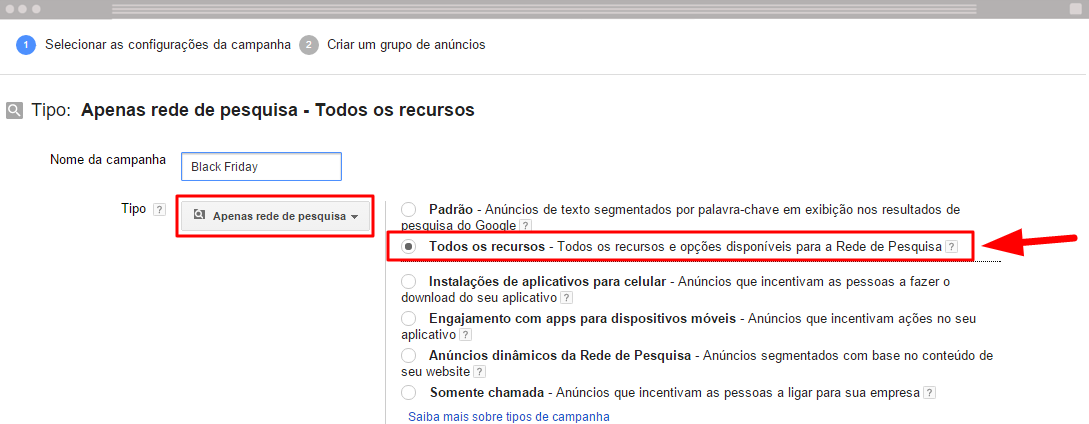Click the third dot in the title bar
This screenshot has height=424, width=1089.
36,9
